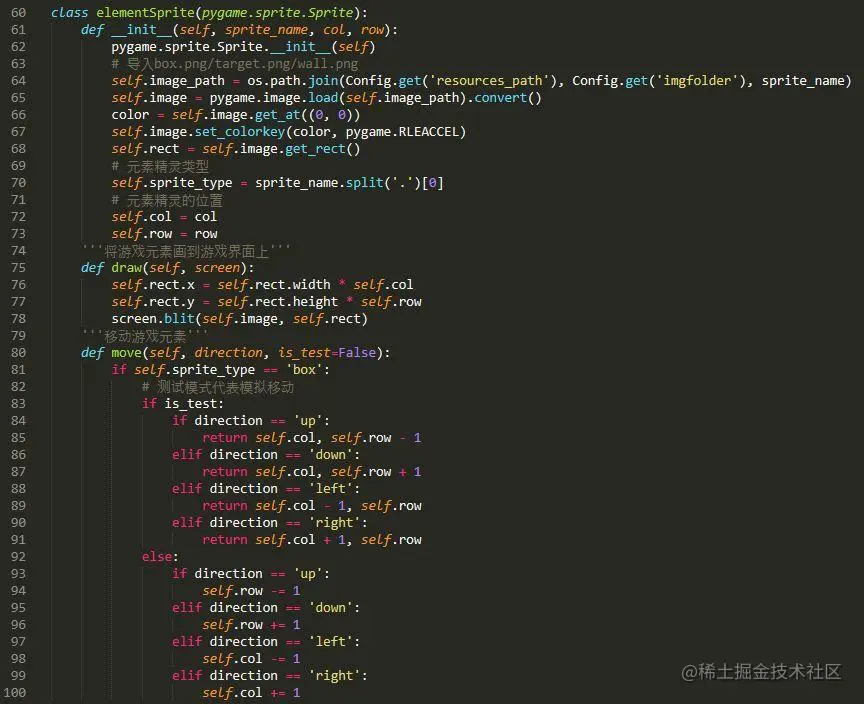Click the get_rect() call
This screenshot has width=864, height=704.
coord(322,149)
